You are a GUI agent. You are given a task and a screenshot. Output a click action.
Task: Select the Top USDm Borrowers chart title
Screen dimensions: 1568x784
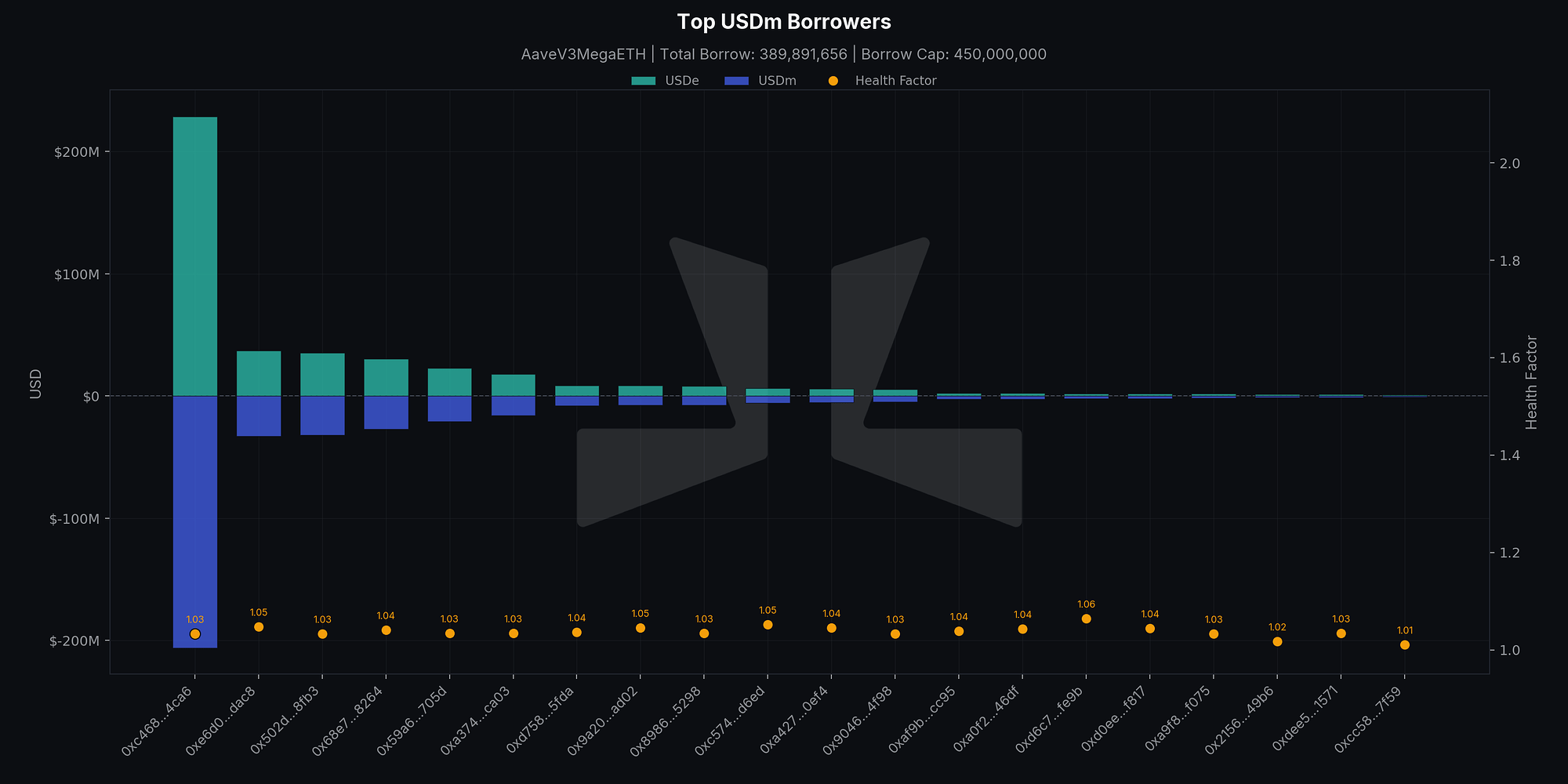[784, 22]
